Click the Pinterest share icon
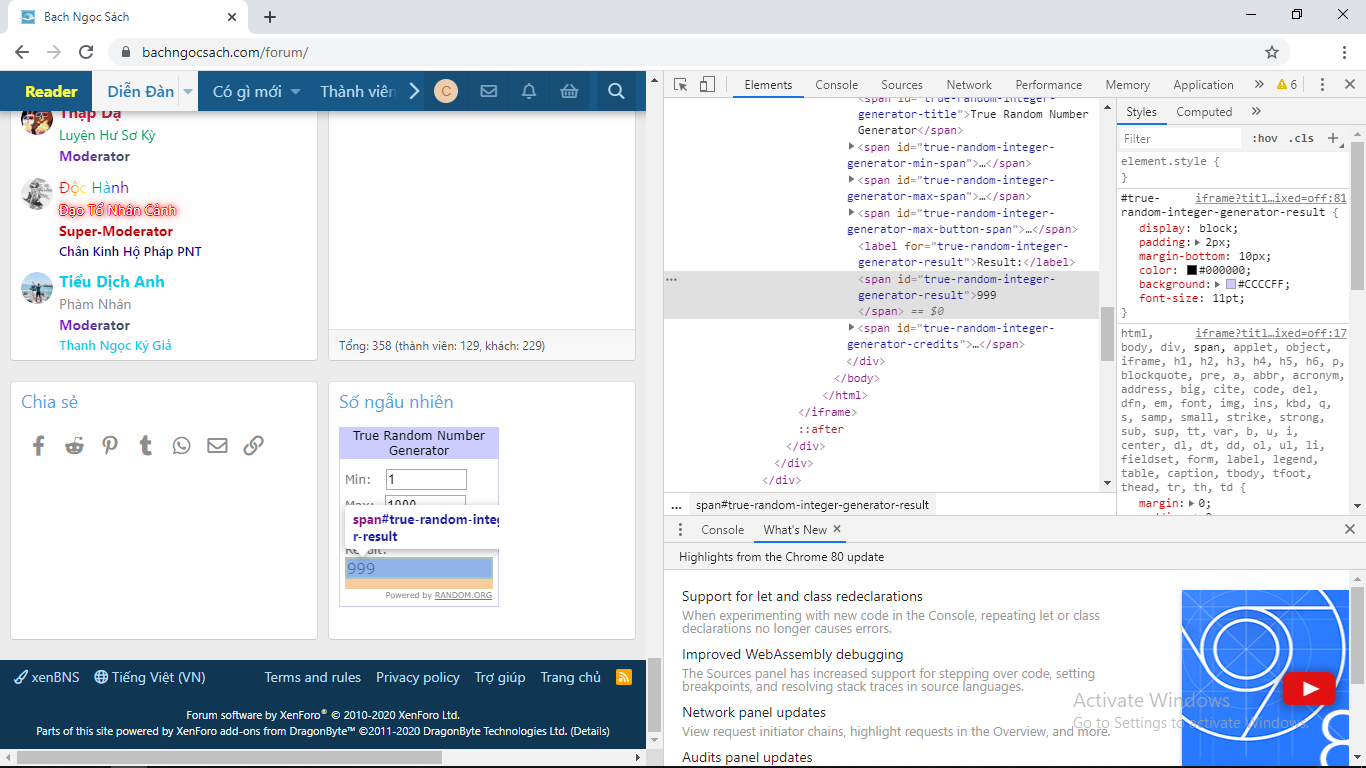Image resolution: width=1366 pixels, height=768 pixels. (110, 446)
